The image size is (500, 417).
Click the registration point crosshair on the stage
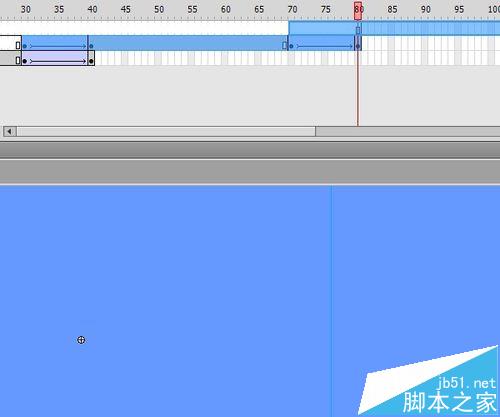coord(81,340)
